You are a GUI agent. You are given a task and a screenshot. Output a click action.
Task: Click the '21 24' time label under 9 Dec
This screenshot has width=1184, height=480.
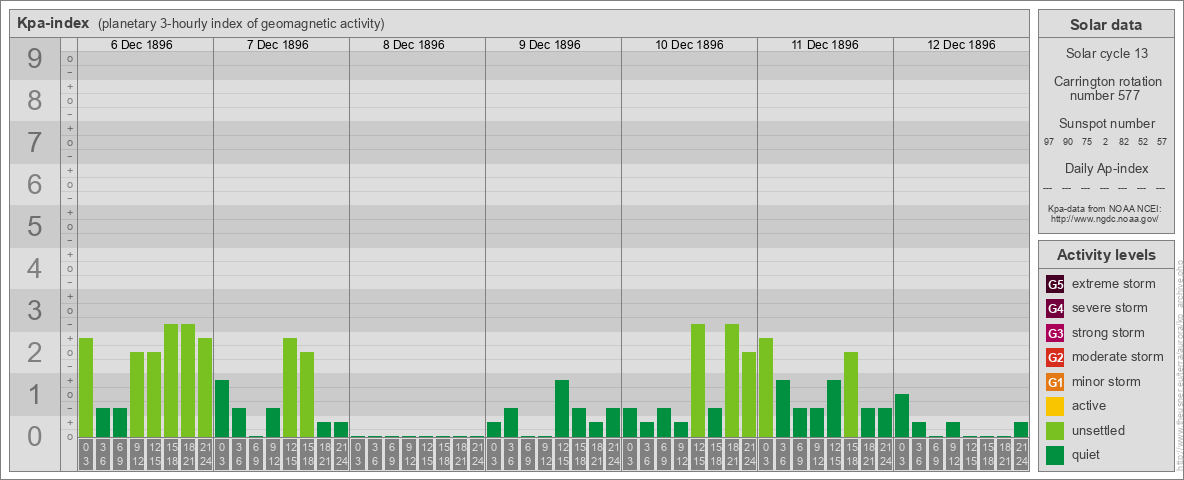click(613, 454)
